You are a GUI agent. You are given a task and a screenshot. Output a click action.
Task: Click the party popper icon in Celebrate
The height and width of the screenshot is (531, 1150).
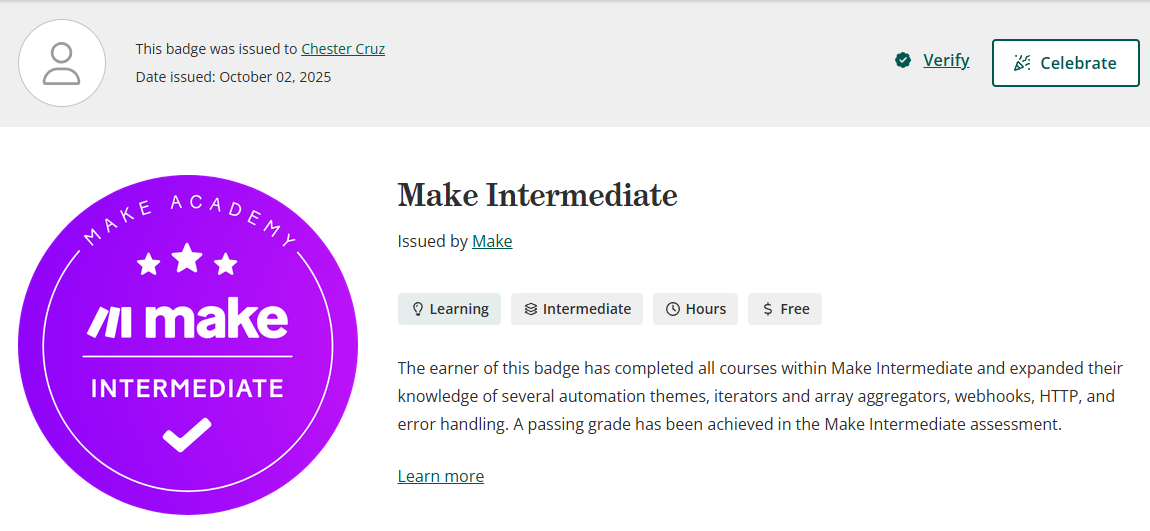point(1022,63)
